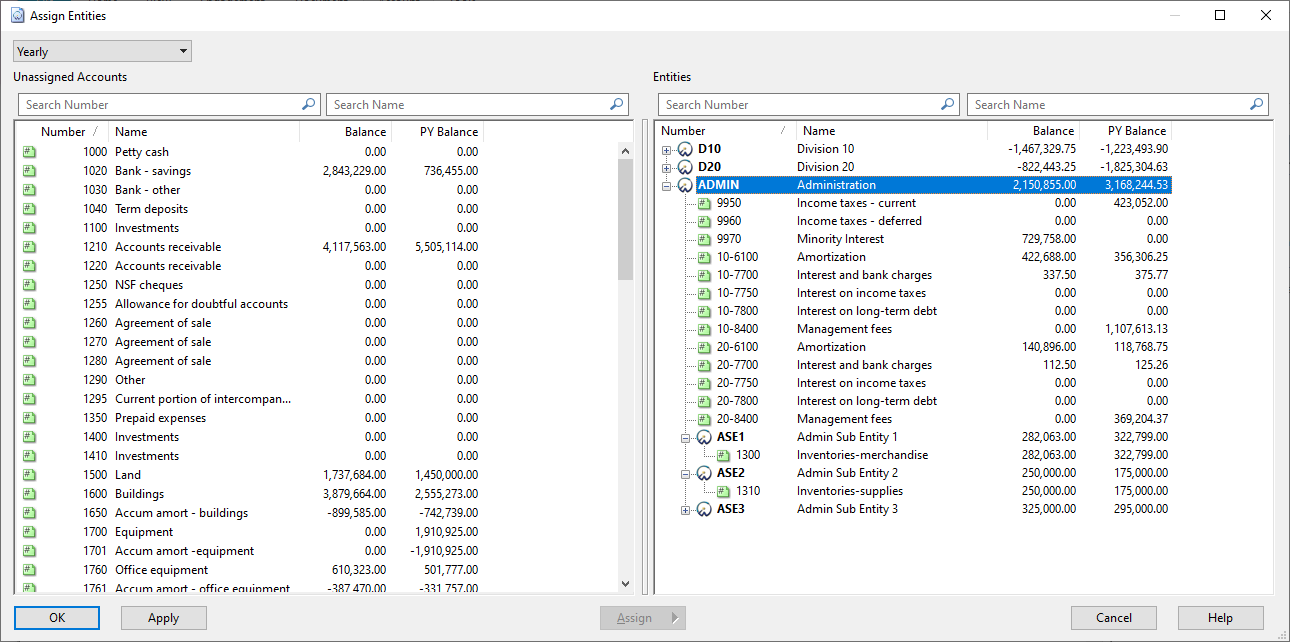Image resolution: width=1290 pixels, height=642 pixels.
Task: Click the account icon for 9950 Income taxes - current
Action: pos(704,203)
